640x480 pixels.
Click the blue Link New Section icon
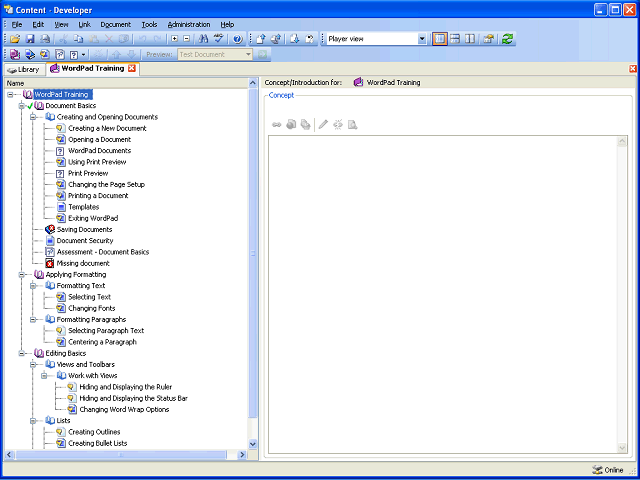(x=30, y=54)
